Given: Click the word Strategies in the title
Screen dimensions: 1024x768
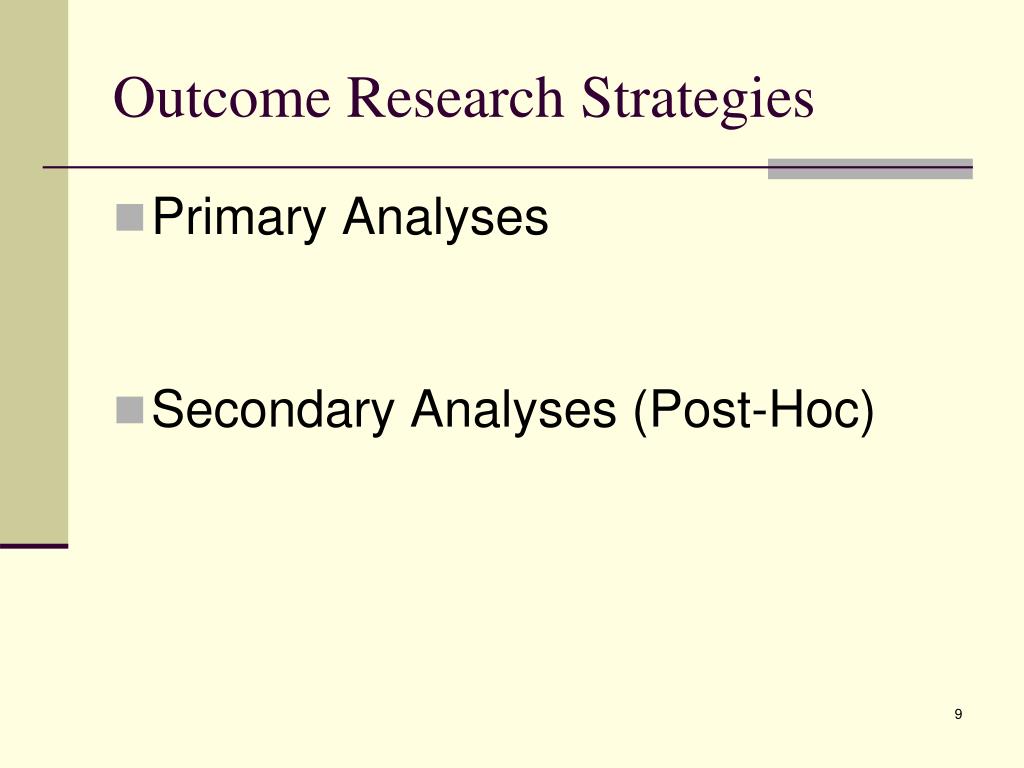Looking at the screenshot, I should point(697,98).
